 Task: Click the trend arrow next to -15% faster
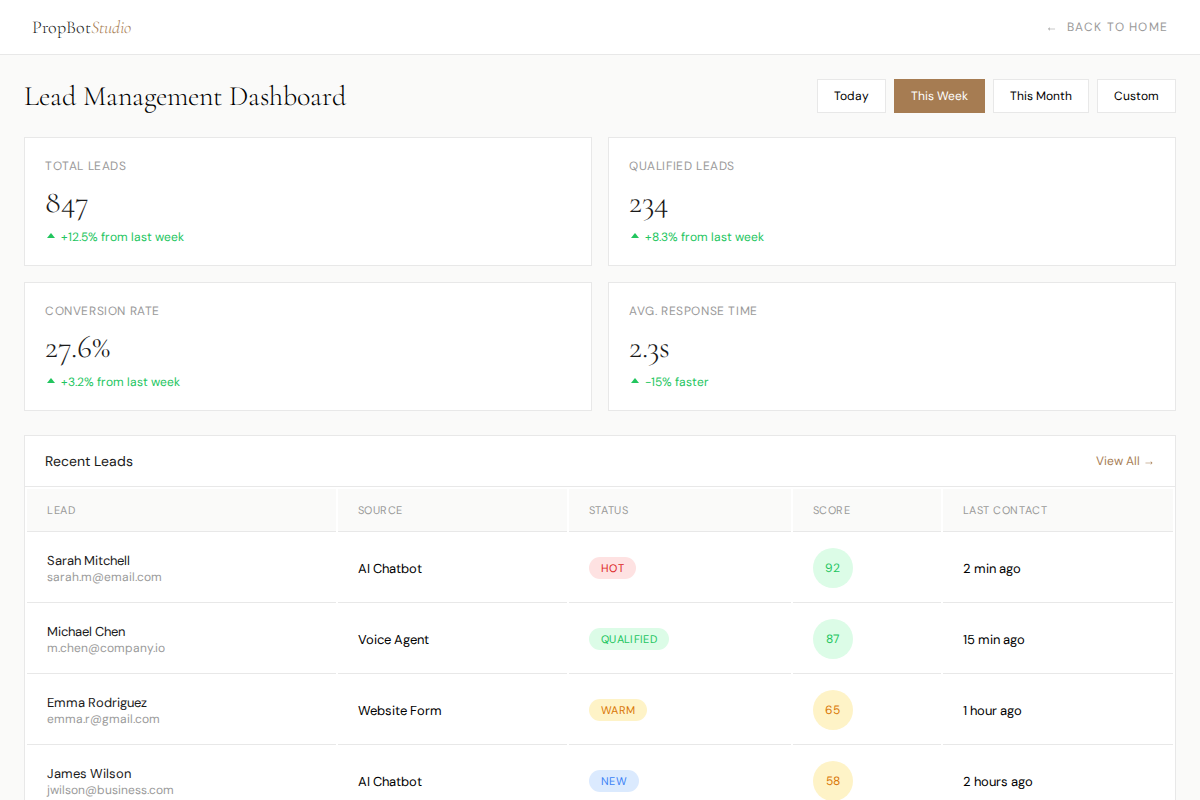click(x=634, y=381)
